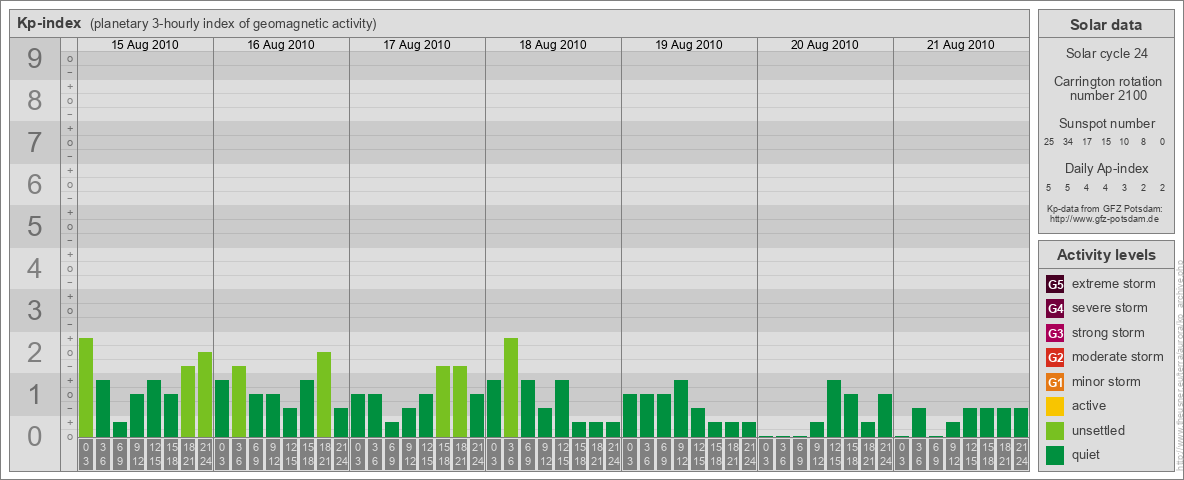1184x480 pixels.
Task: Click the G1 minor storm legend icon
Action: (x=1055, y=382)
